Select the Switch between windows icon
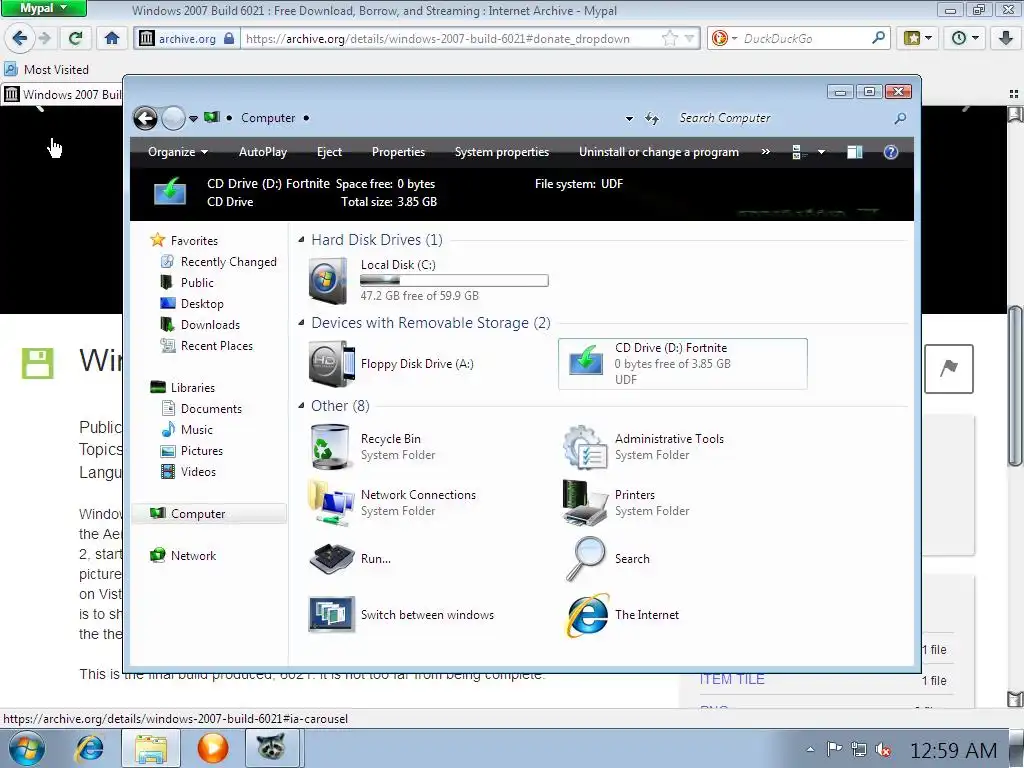The height and width of the screenshot is (768, 1024). [331, 615]
